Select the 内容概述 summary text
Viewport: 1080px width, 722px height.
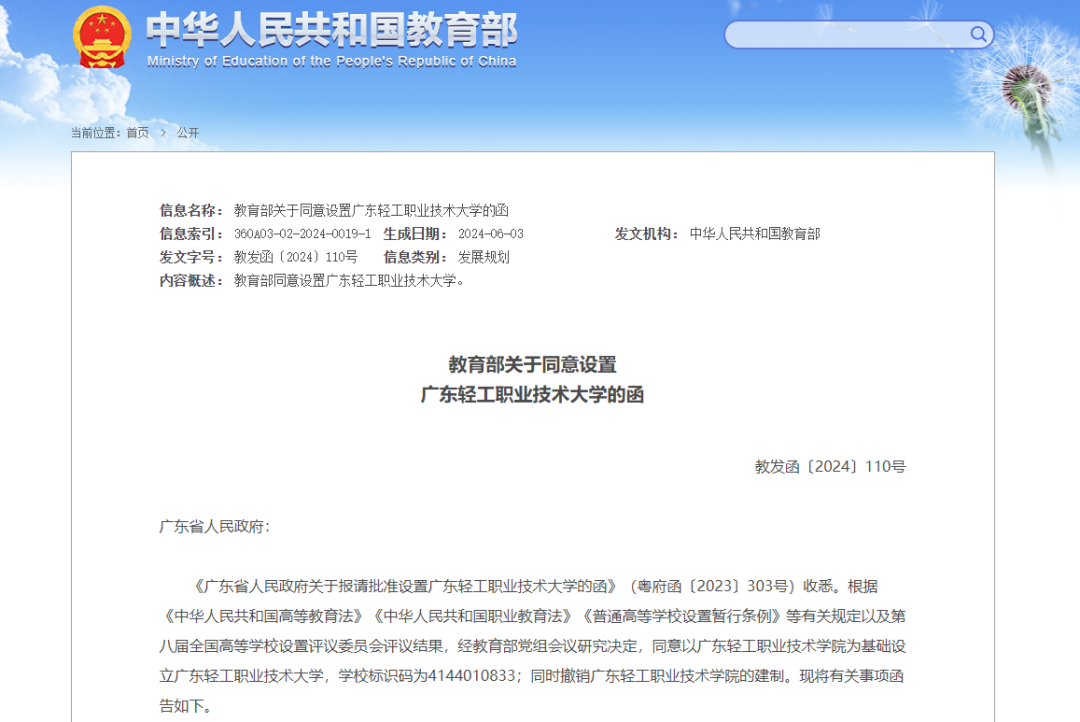tap(350, 280)
